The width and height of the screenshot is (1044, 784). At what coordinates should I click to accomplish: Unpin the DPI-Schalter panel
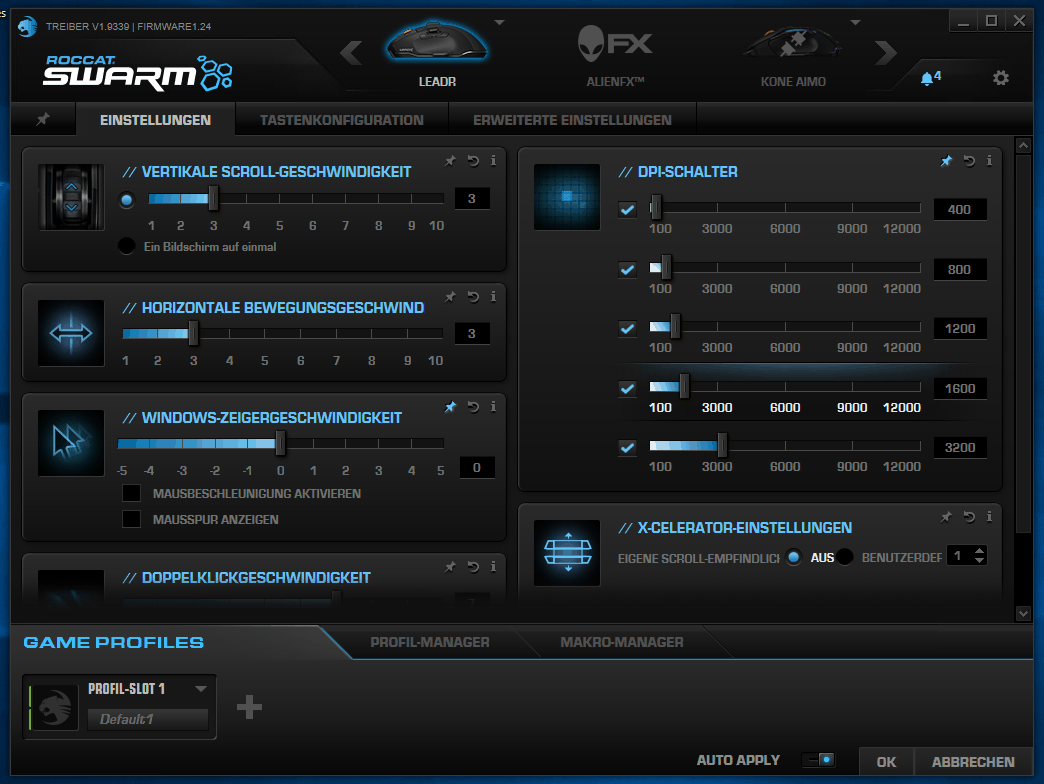click(946, 160)
